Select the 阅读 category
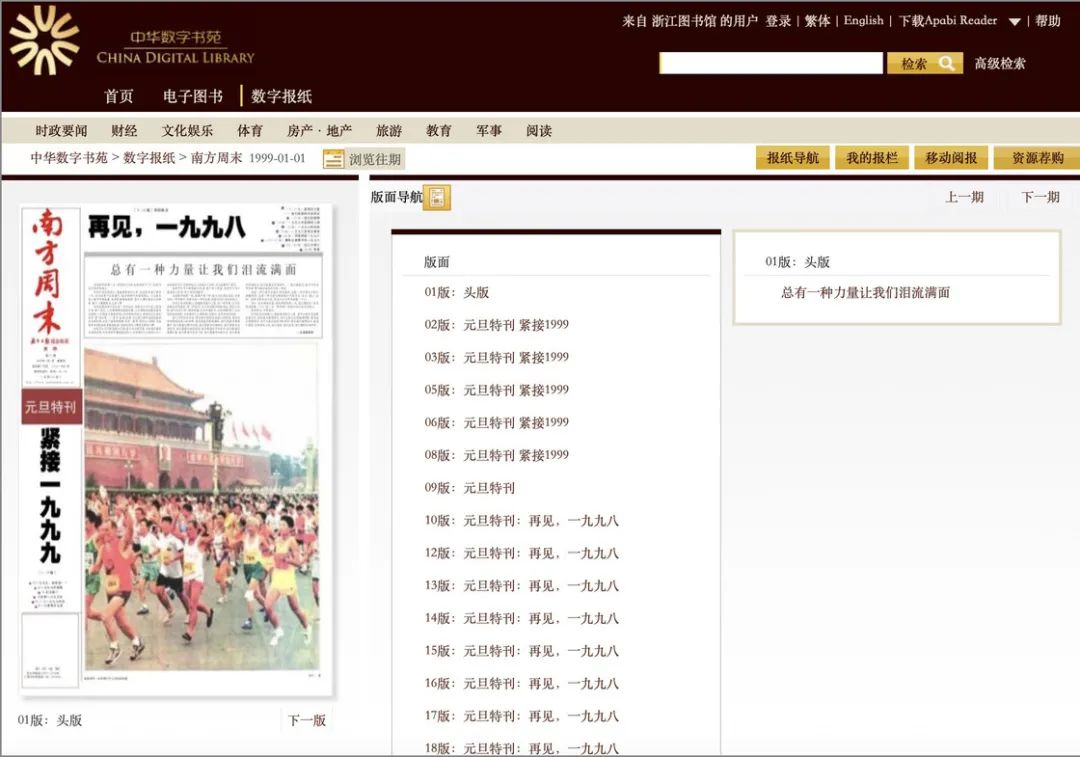This screenshot has width=1080, height=757. point(539,130)
